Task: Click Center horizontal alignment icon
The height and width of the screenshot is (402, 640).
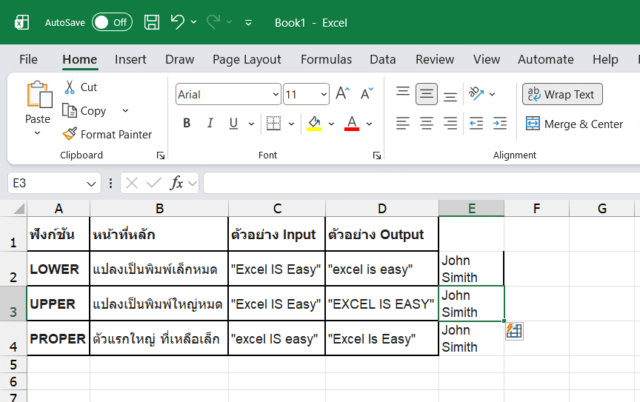Action: [x=427, y=123]
